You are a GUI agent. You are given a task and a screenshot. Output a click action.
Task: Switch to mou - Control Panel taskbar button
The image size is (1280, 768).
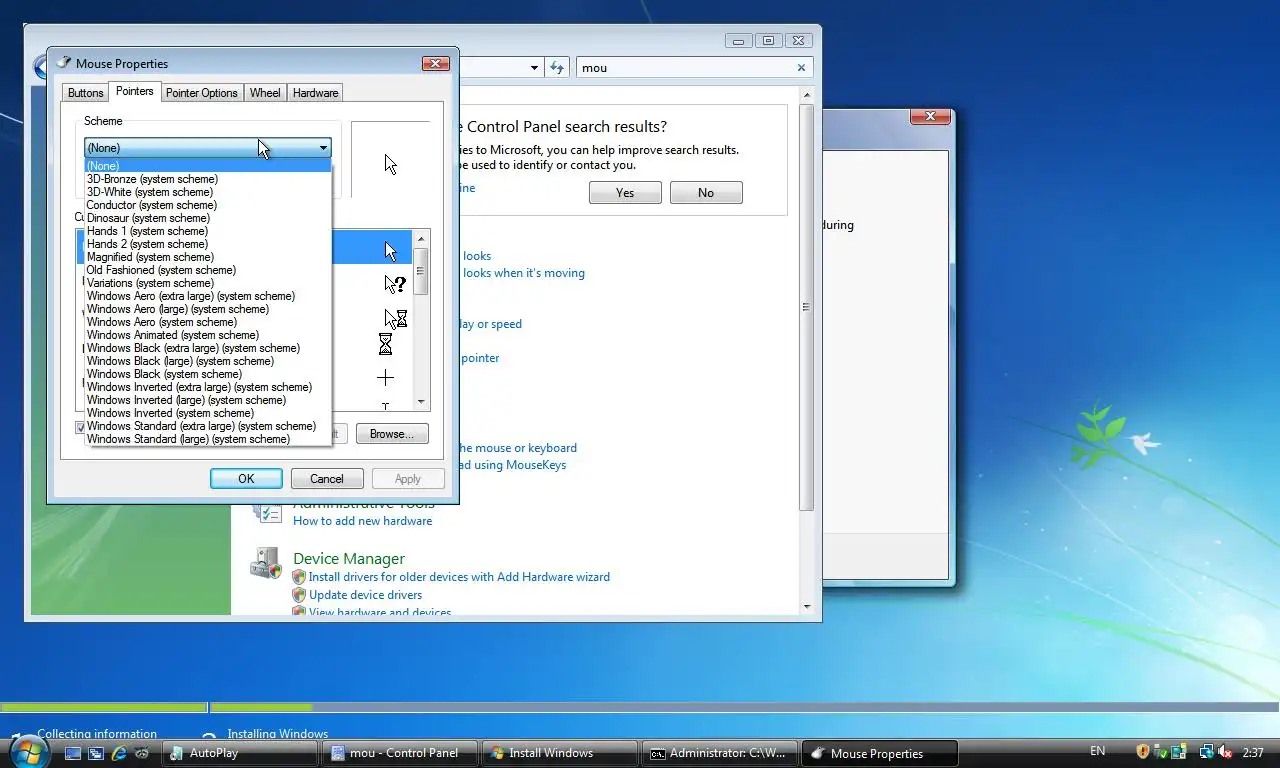(401, 753)
